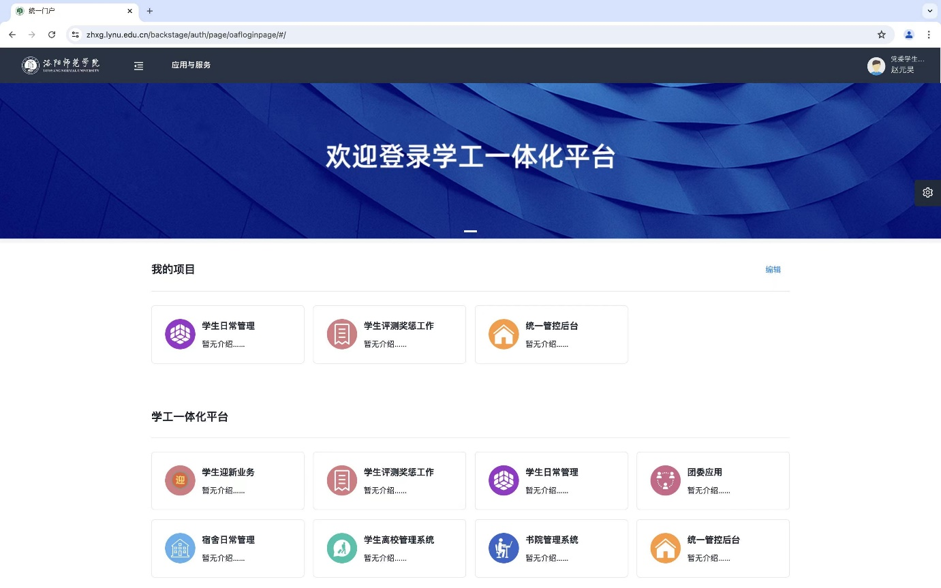Open the 学生迎新业务 icon in 学工一体化平台
Screen dimensions: 941x588
coord(180,481)
